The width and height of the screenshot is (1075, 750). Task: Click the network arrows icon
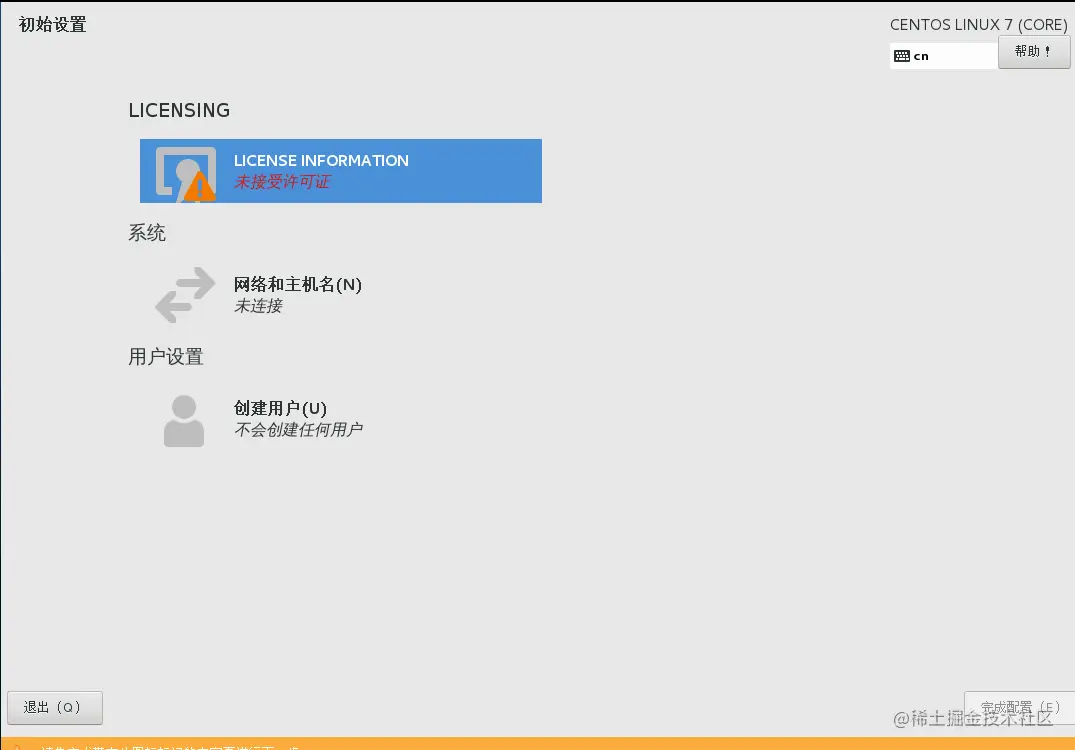pos(185,295)
